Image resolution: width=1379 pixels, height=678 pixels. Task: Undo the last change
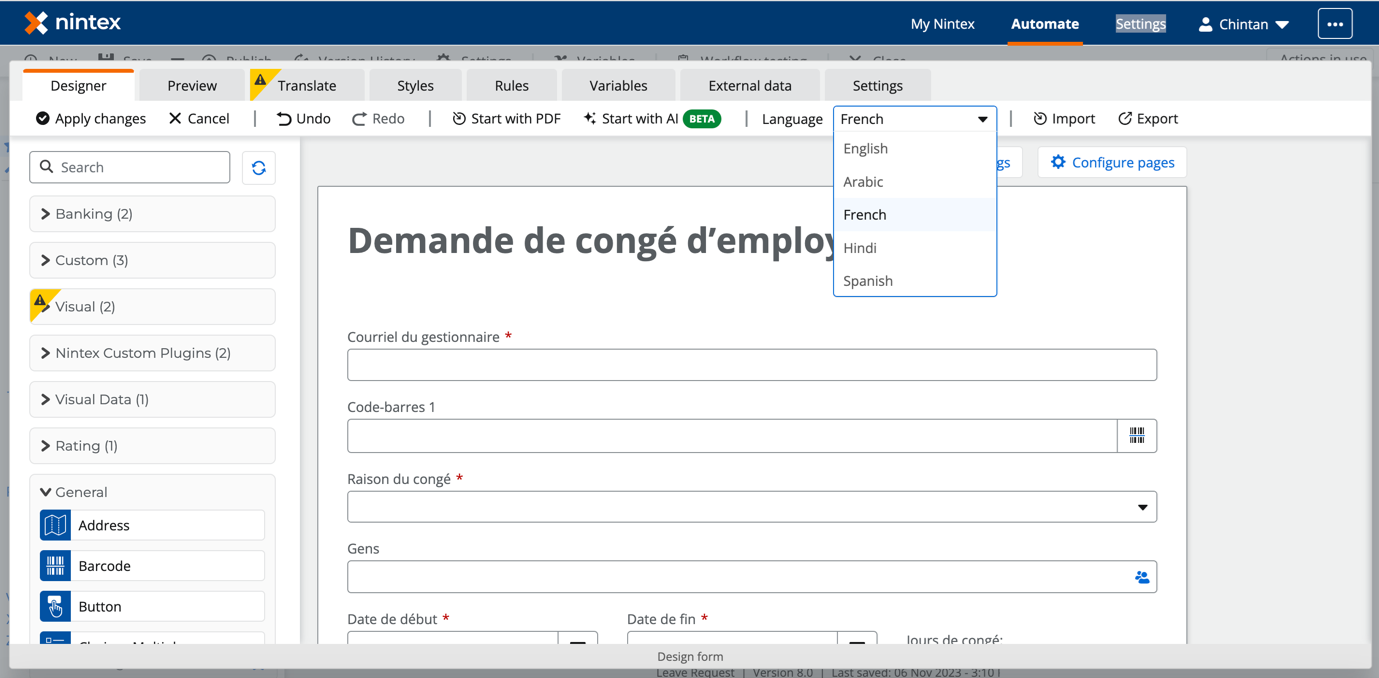point(304,118)
